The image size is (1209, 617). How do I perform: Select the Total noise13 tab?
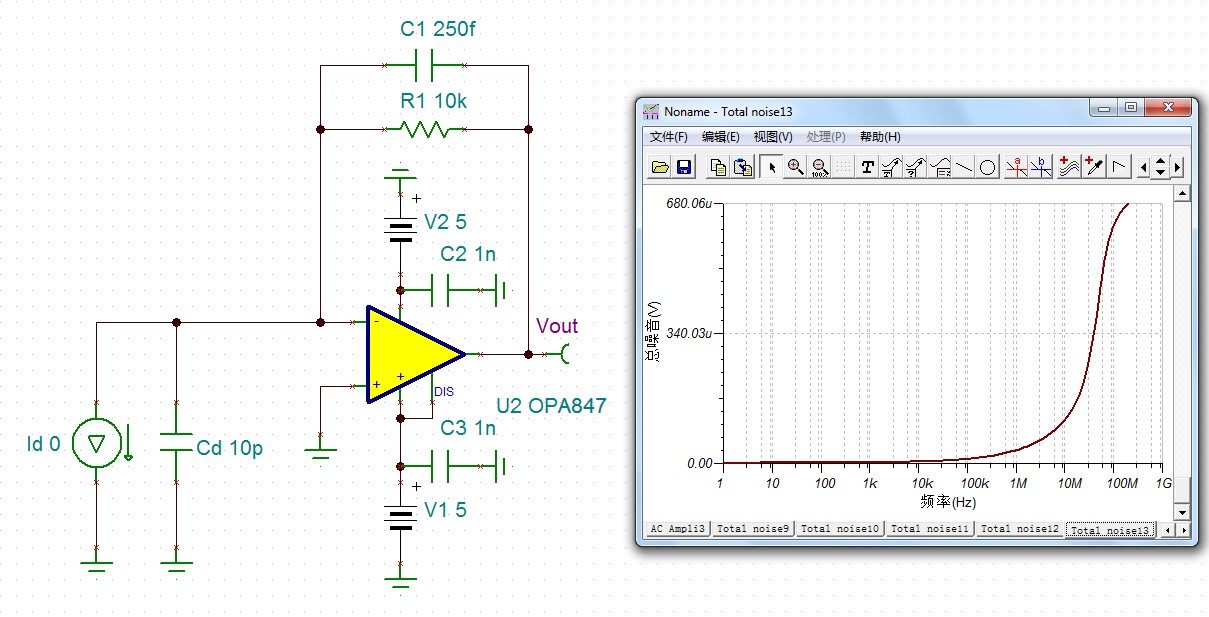pos(1110,529)
